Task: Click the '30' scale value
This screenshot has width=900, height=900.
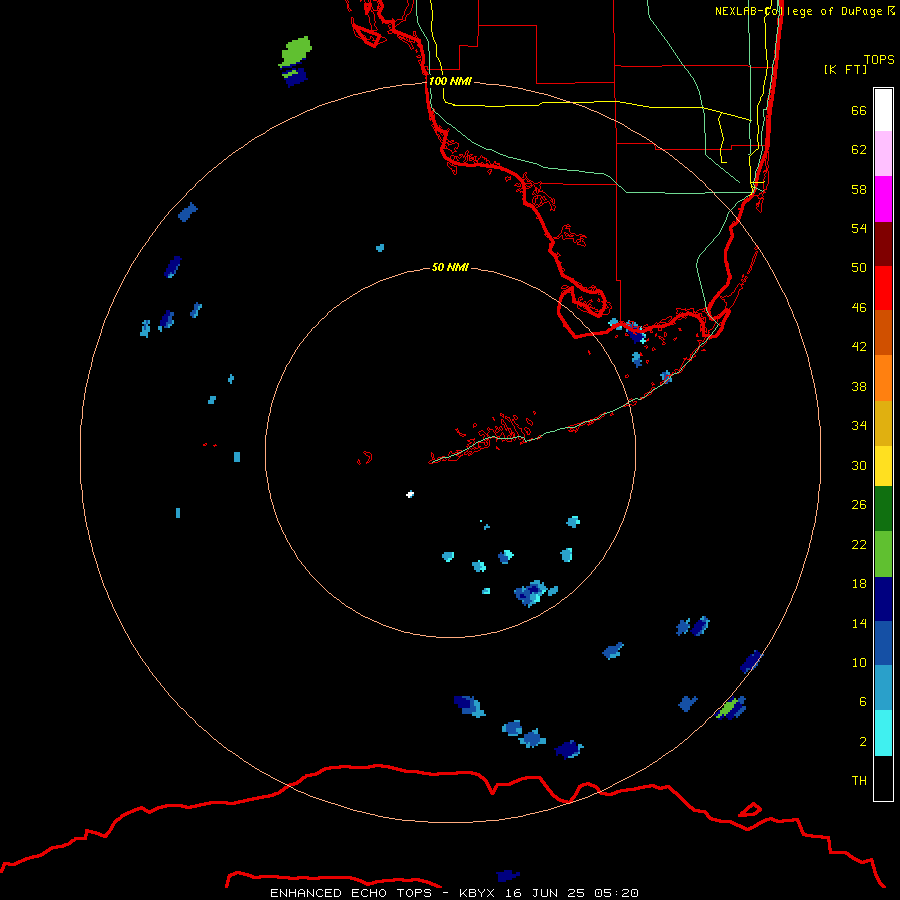Action: click(859, 465)
